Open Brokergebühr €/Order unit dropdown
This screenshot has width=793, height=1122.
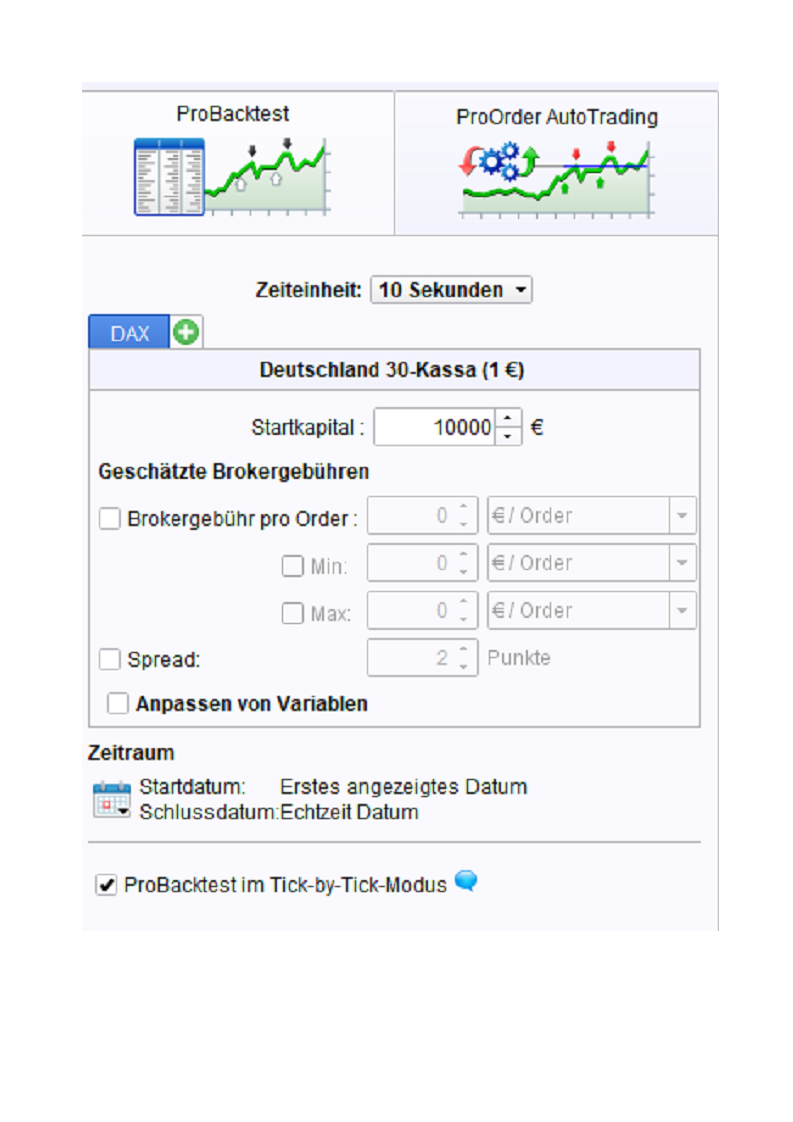coord(591,517)
